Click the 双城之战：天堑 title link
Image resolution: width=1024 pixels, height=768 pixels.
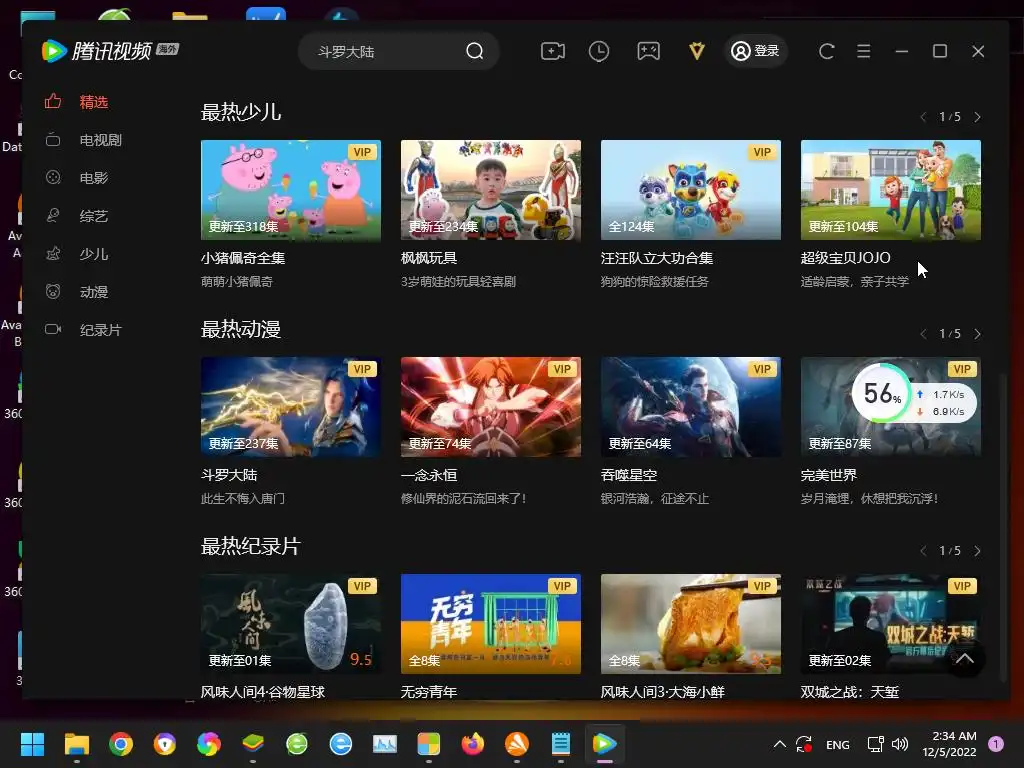point(850,692)
